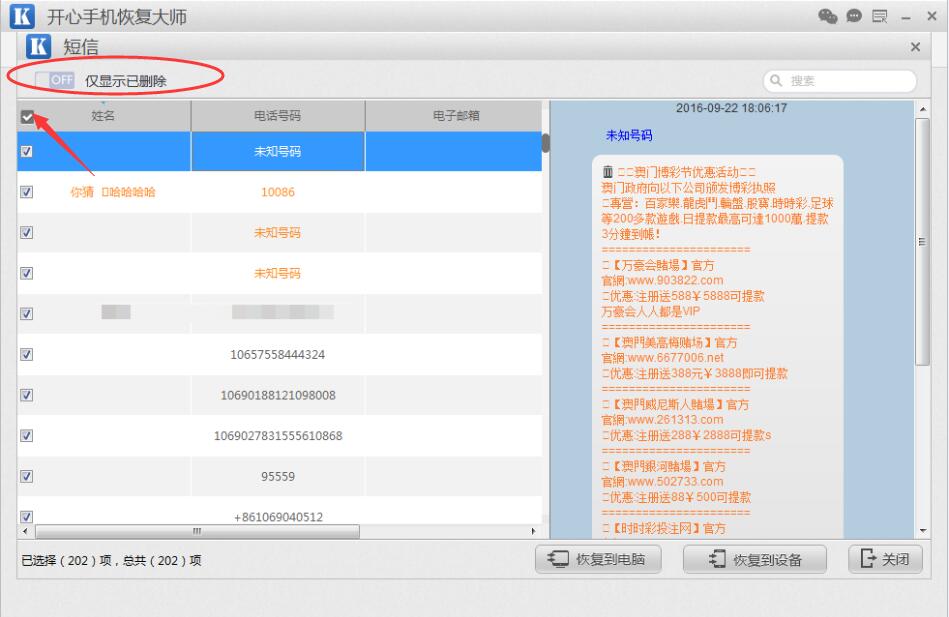This screenshot has width=949, height=617.
Task: Uncheck checkbox for 10657558444324 row
Action: (x=27, y=354)
